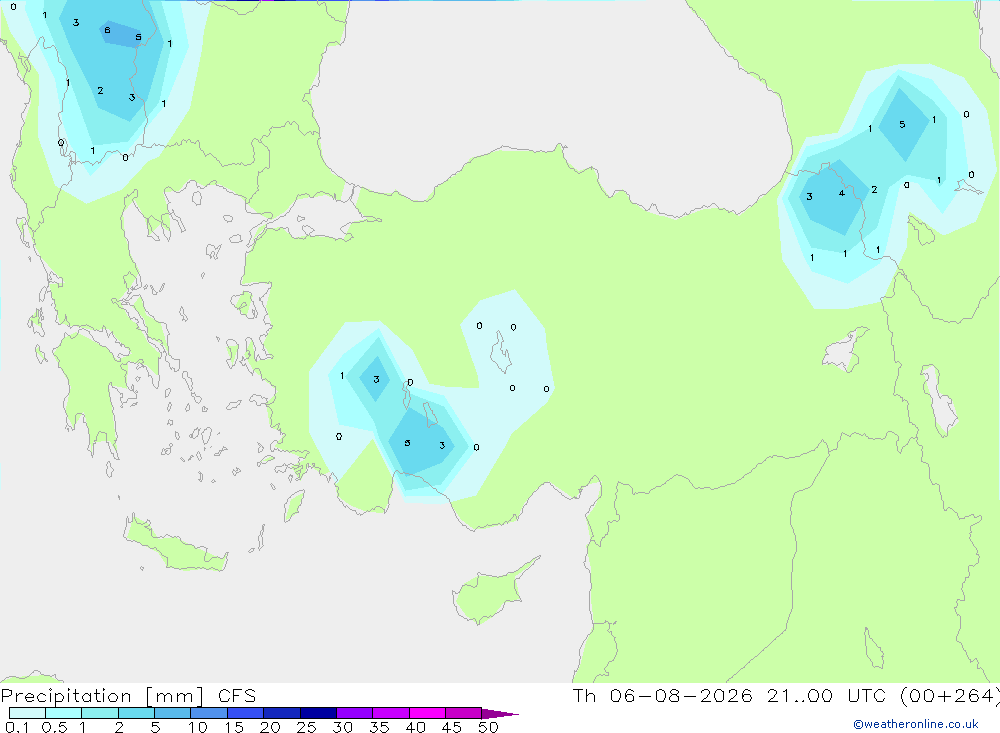Click the '25' legend scale label

(306, 727)
